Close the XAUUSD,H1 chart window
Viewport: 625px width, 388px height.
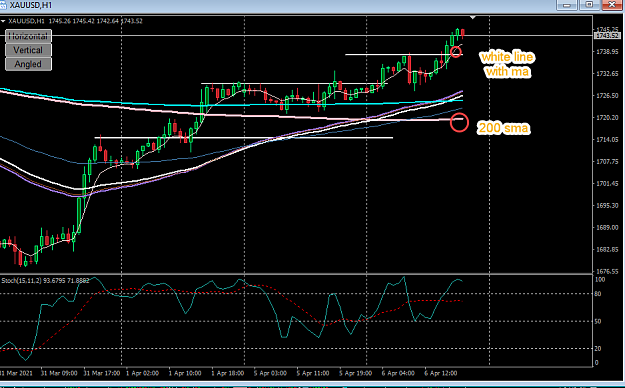613,5
